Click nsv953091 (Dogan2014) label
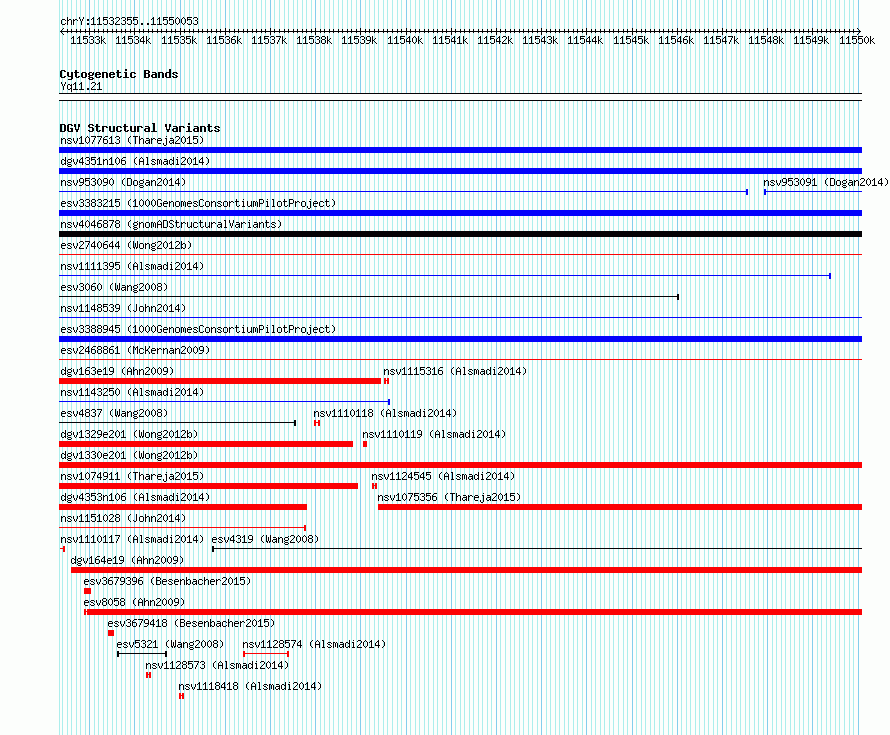The image size is (890, 735). [x=826, y=182]
